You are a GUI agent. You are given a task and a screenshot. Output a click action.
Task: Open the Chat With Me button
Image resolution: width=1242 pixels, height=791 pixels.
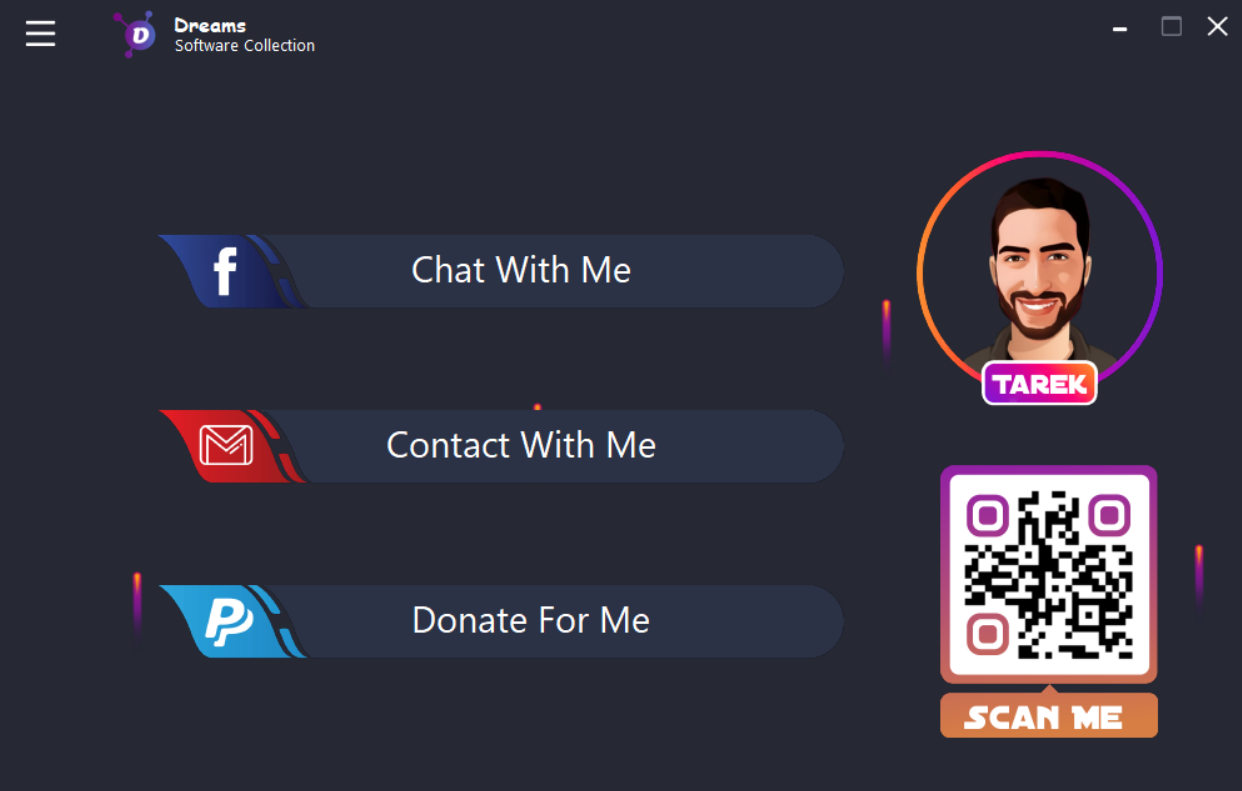click(501, 271)
